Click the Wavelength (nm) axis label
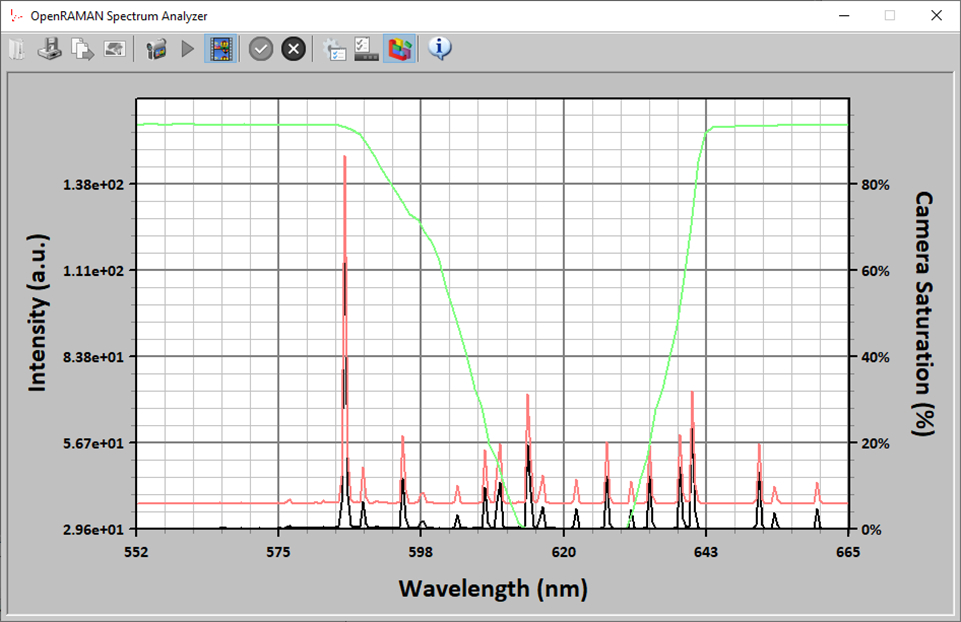 [x=492, y=588]
